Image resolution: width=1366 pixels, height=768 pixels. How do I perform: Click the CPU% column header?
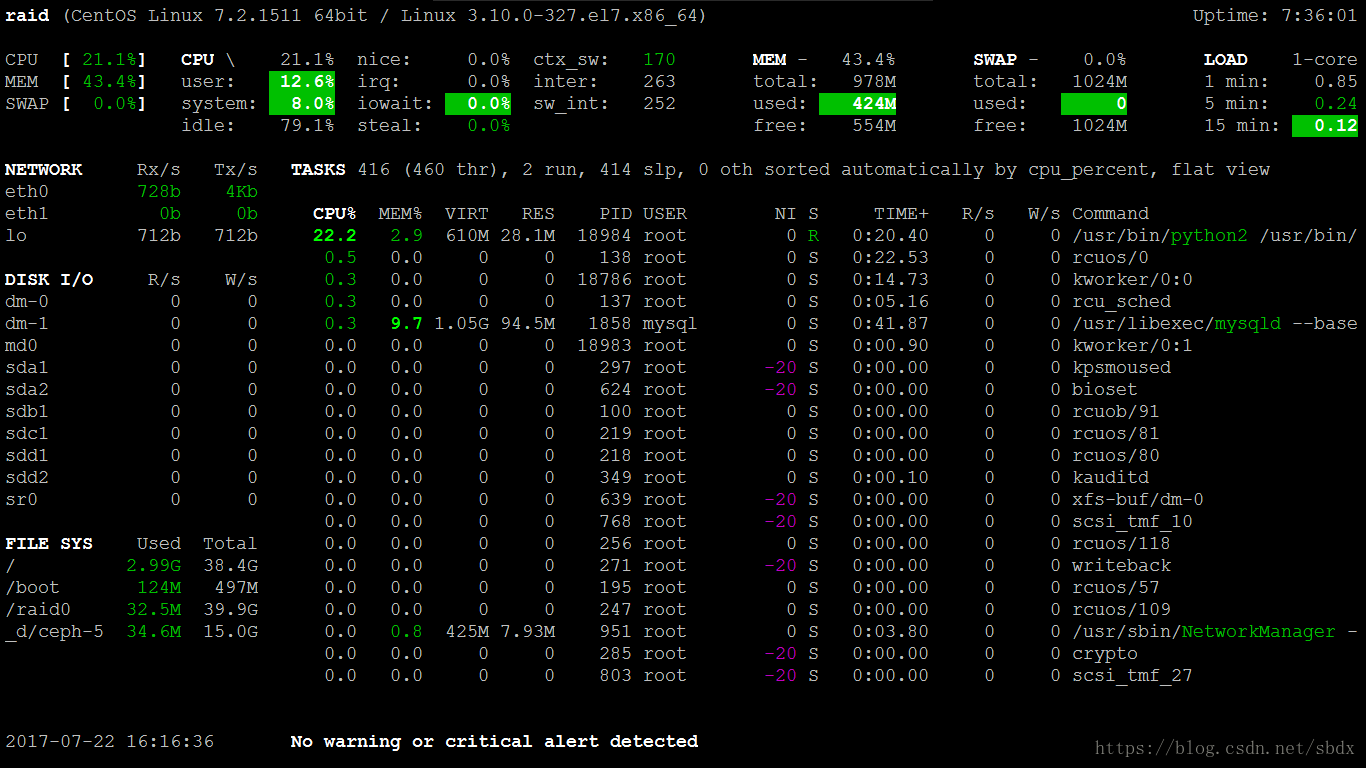(335, 214)
